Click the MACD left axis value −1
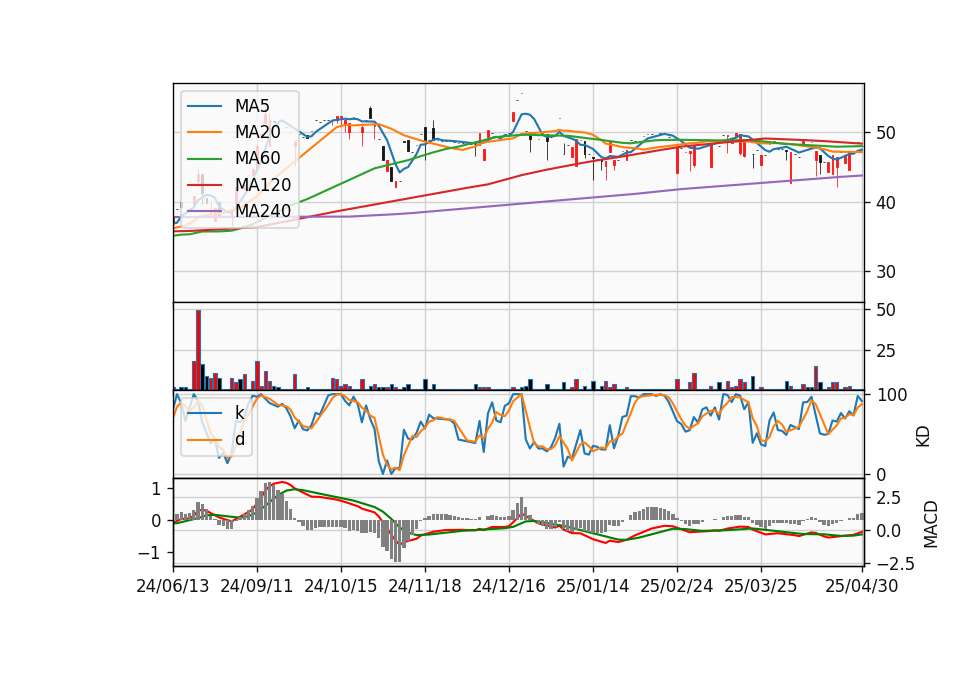The width and height of the screenshot is (960, 690). point(150,553)
